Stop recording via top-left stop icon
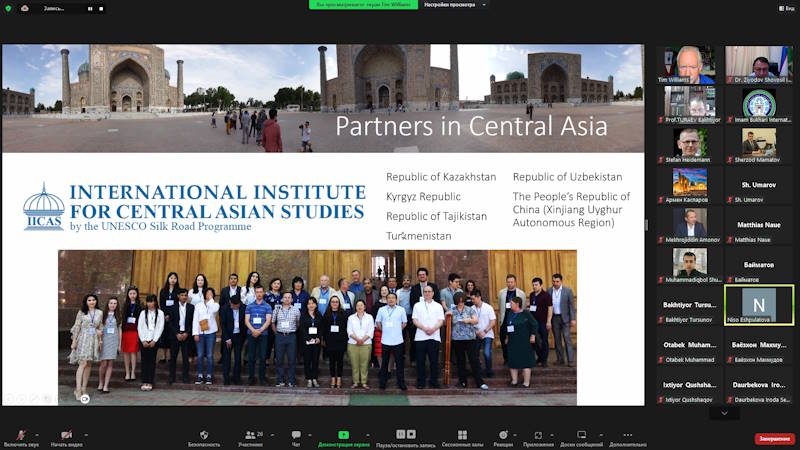Image resolution: width=800 pixels, height=450 pixels. click(101, 9)
